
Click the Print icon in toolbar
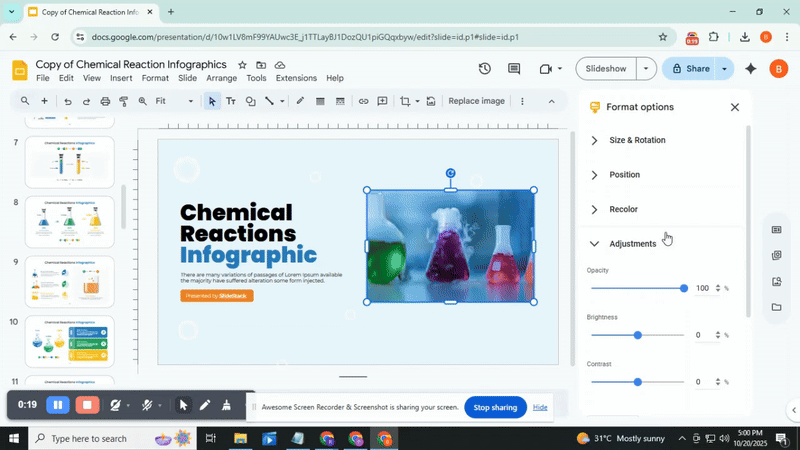coord(105,101)
